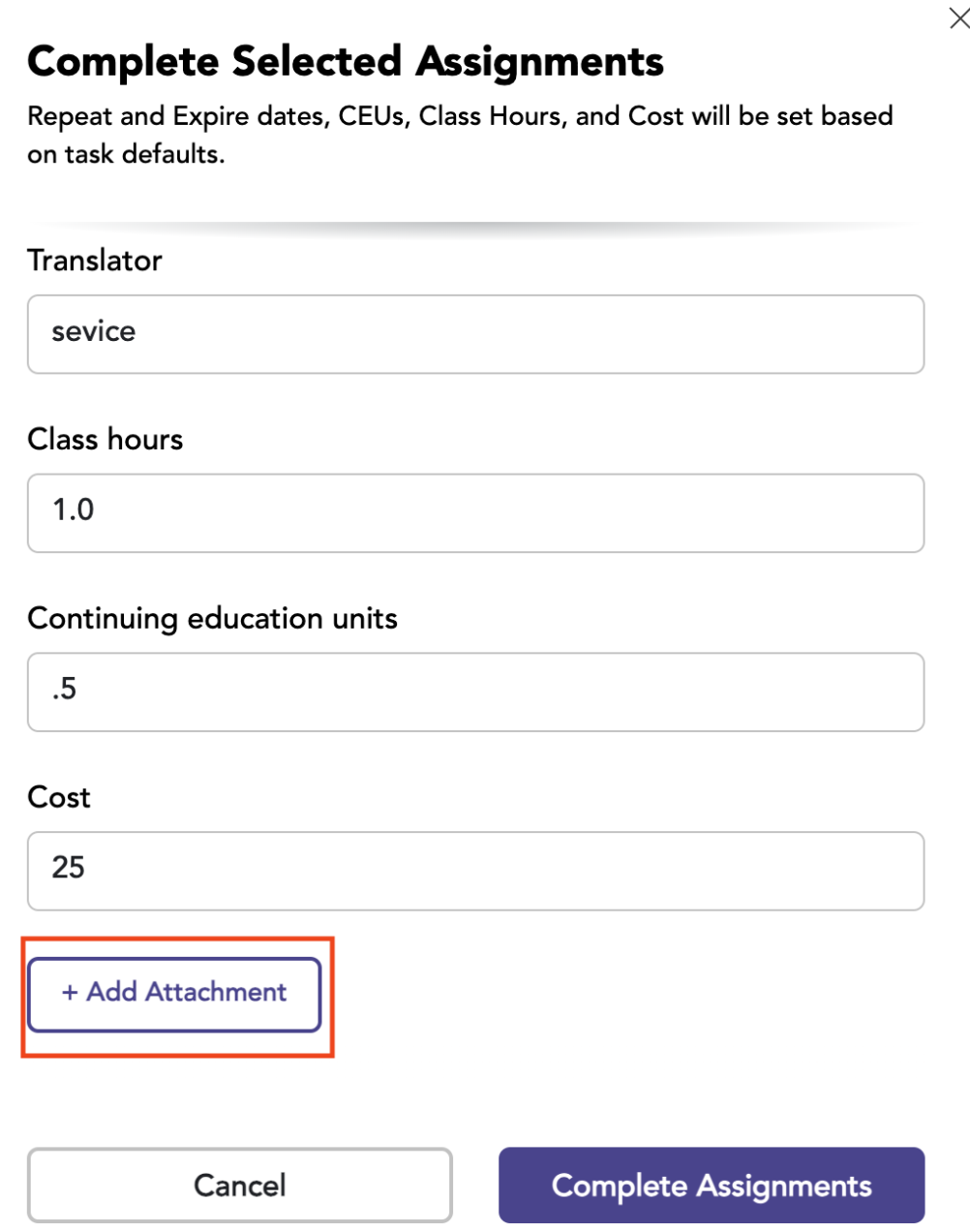This screenshot has height=1232, width=970.
Task: Click the Add Attachment button
Action: tap(174, 995)
